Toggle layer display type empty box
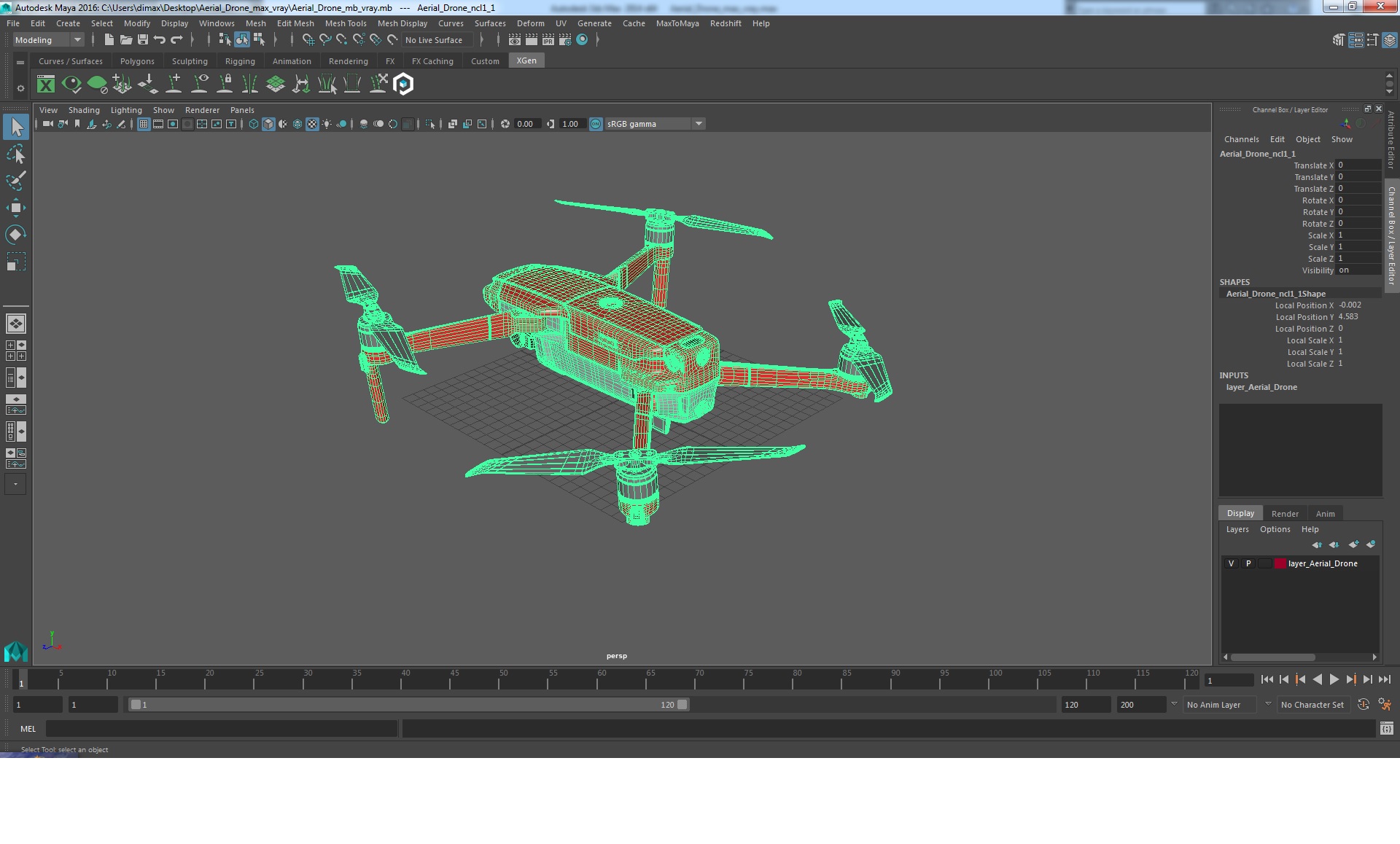The width and height of the screenshot is (1400, 844). (x=1265, y=563)
